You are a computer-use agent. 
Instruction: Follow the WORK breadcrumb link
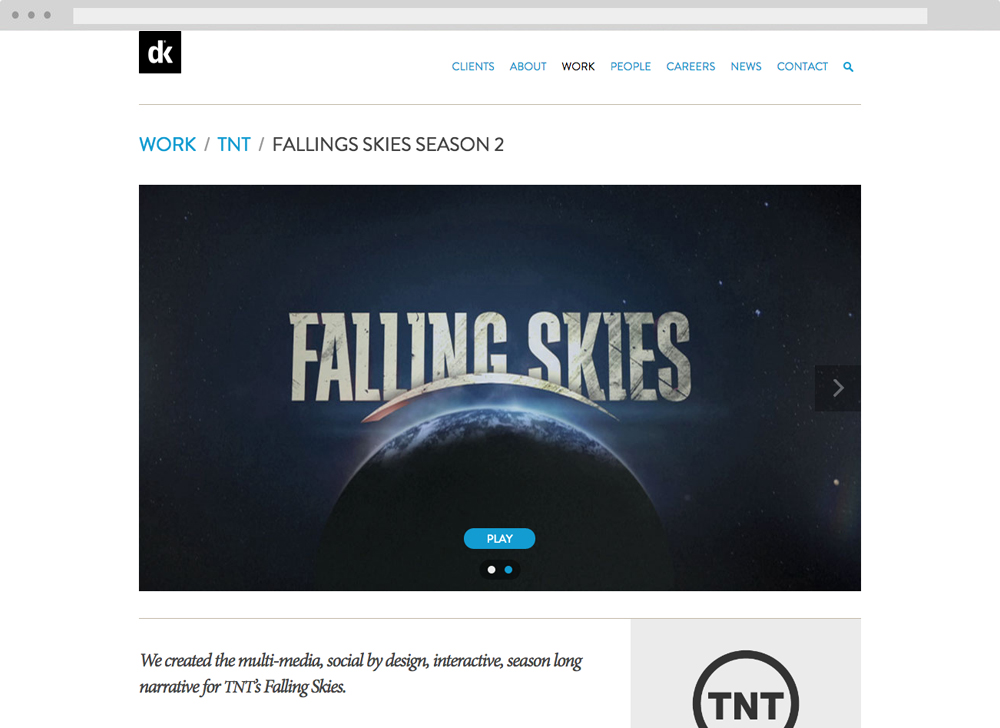point(168,145)
